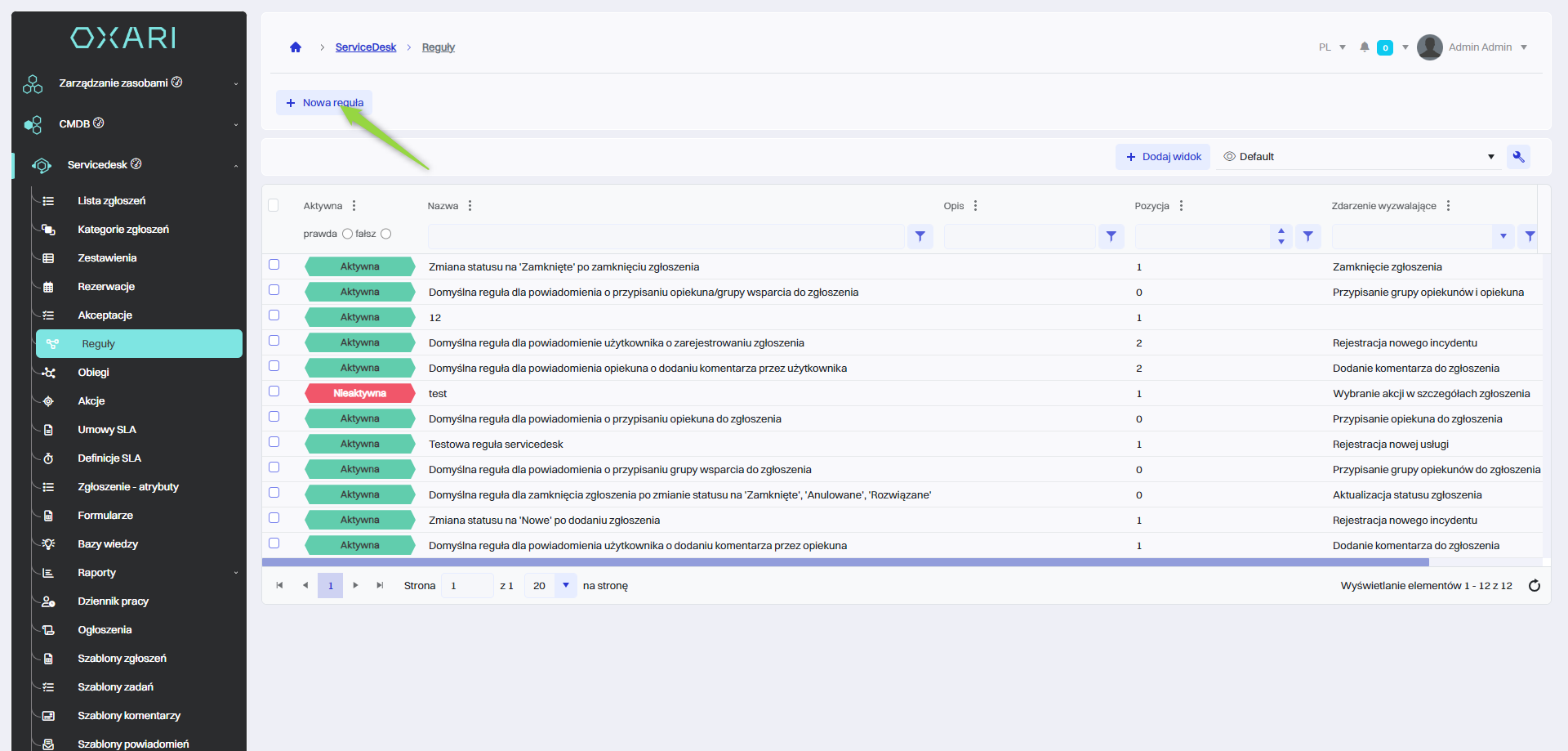This screenshot has width=1568, height=751.
Task: Open notifications bell icon
Action: click(x=1364, y=47)
